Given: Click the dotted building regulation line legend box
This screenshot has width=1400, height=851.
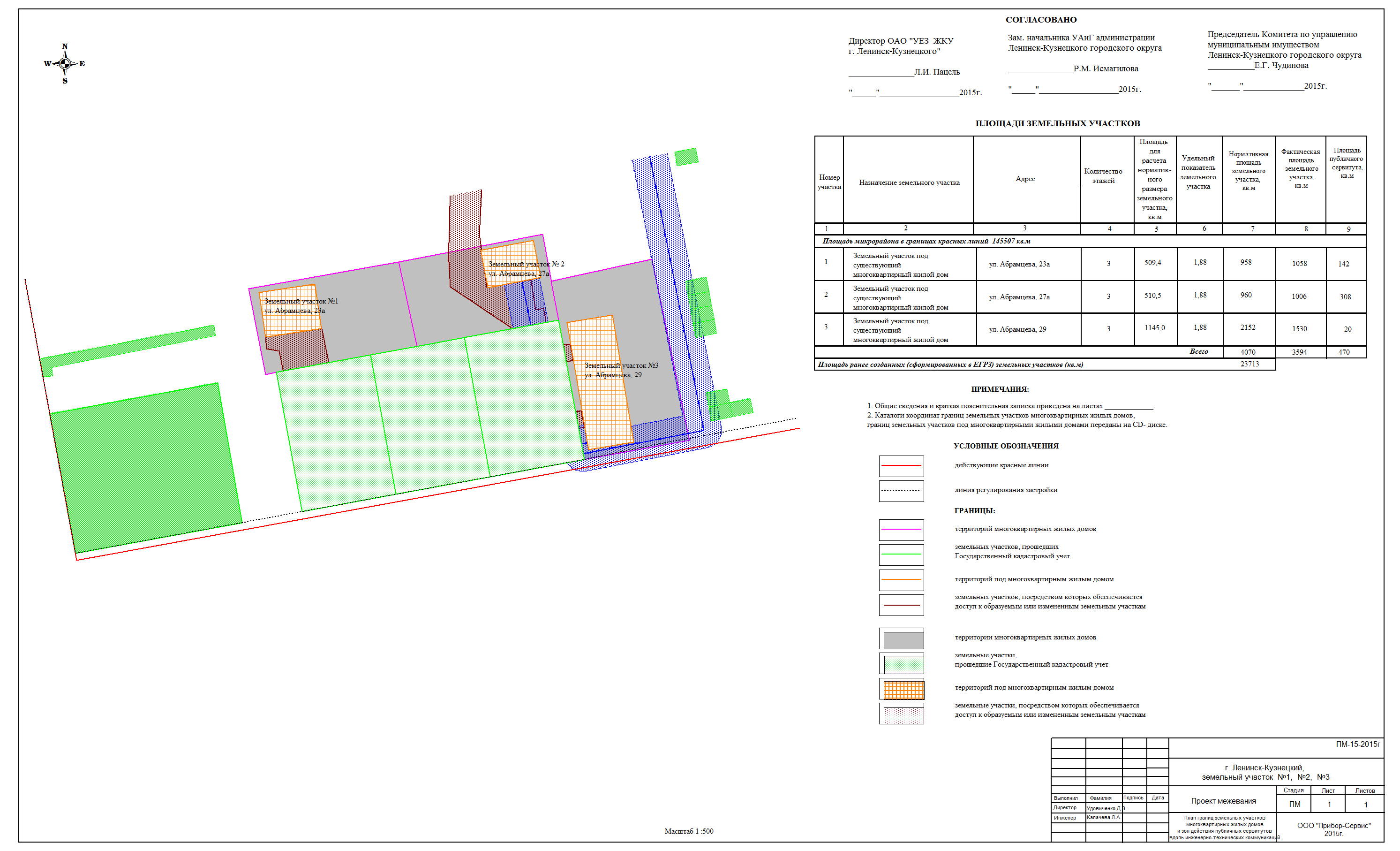Looking at the screenshot, I should (901, 491).
